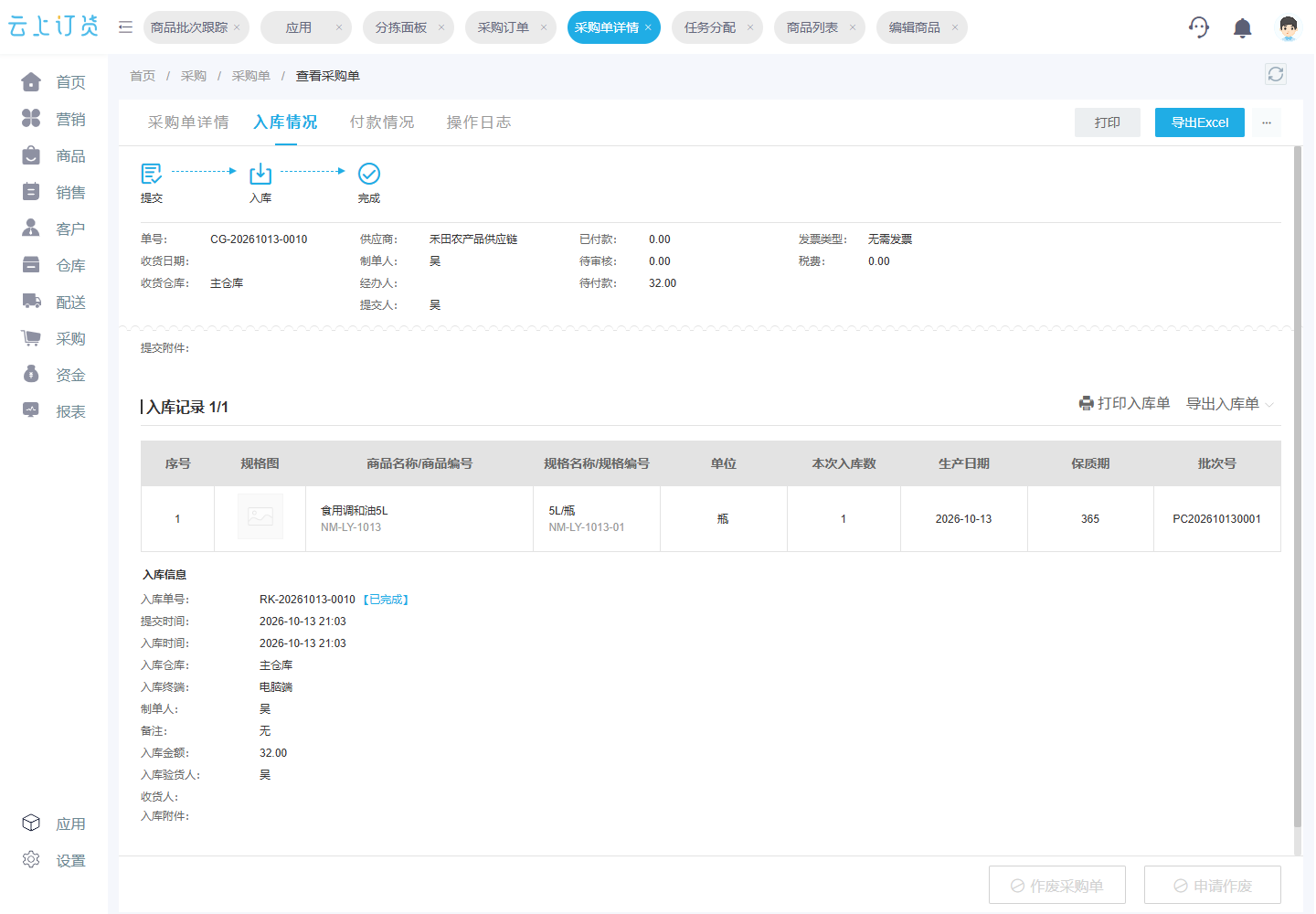Click the 申请作废 button
The image size is (1316, 914).
(1213, 886)
